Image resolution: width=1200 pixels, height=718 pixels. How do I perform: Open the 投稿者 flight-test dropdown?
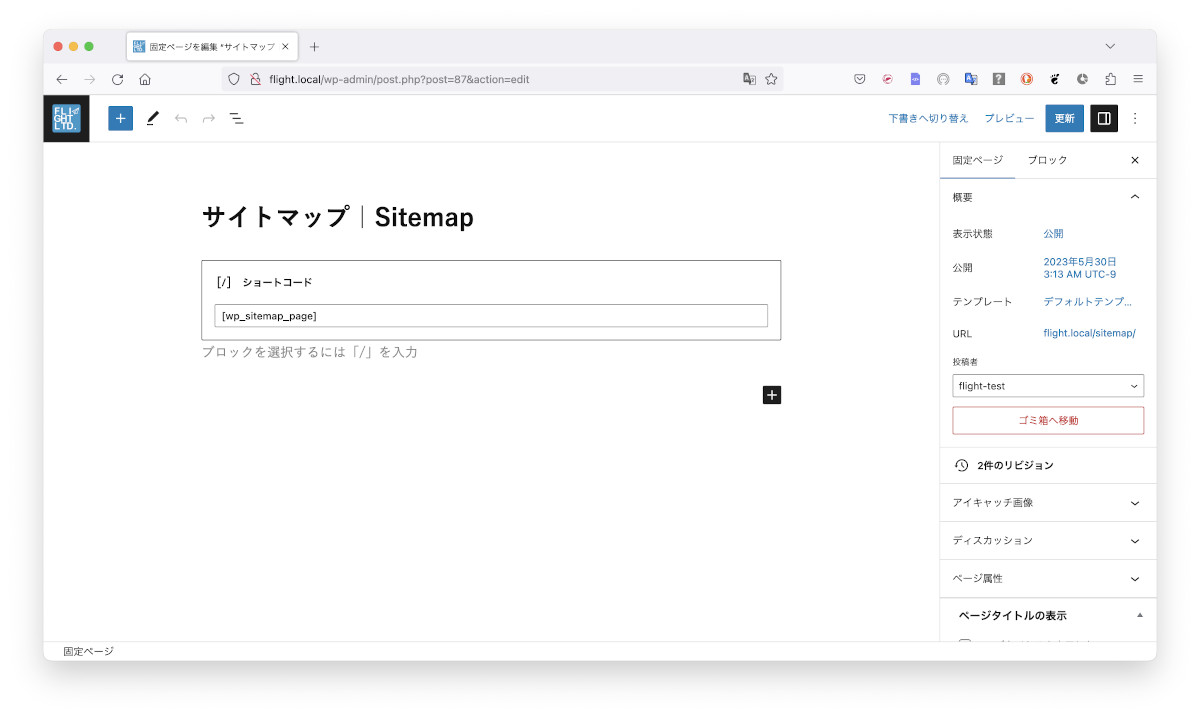click(1047, 386)
